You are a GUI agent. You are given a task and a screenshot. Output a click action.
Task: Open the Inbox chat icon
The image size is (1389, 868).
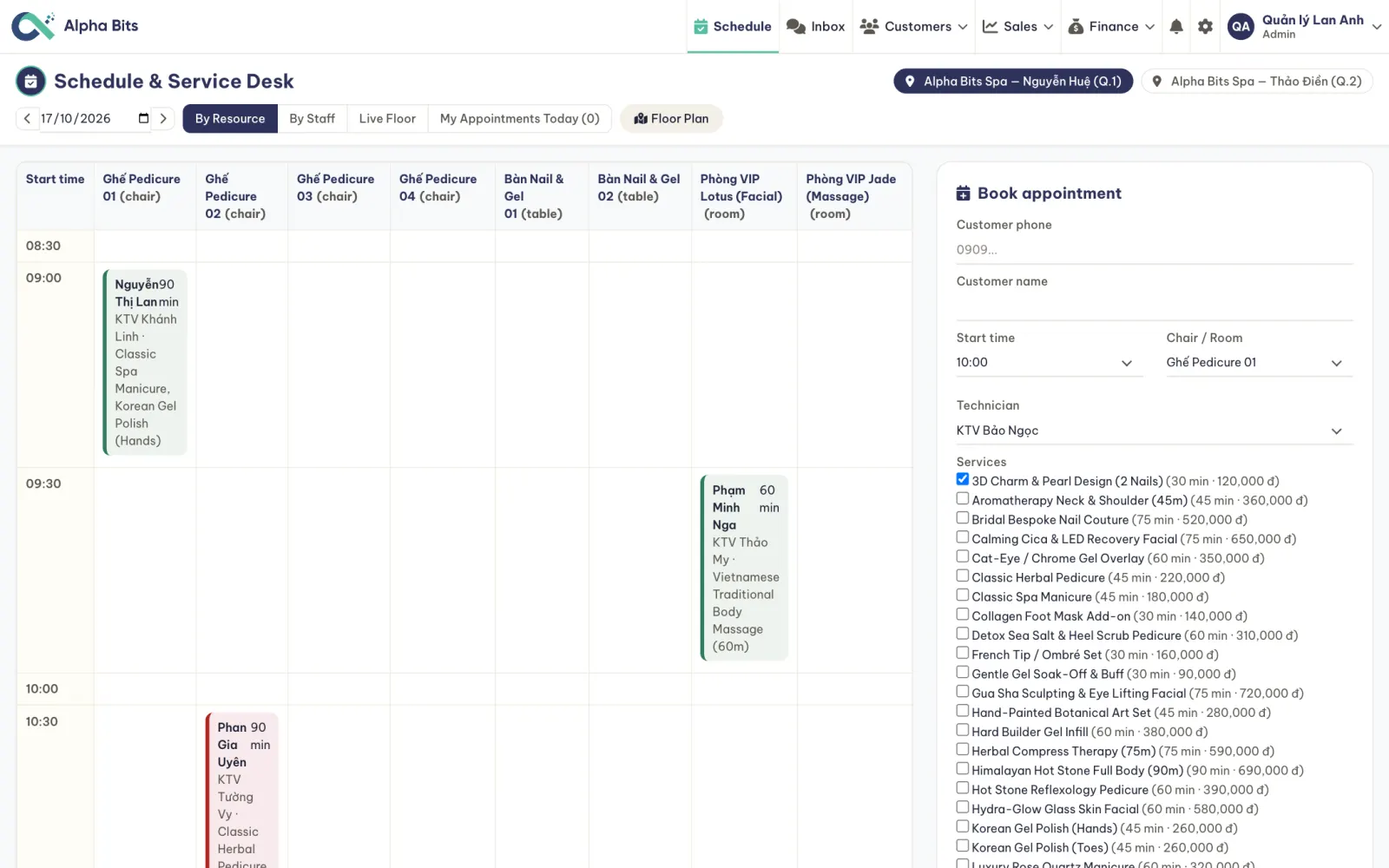pyautogui.click(x=796, y=27)
